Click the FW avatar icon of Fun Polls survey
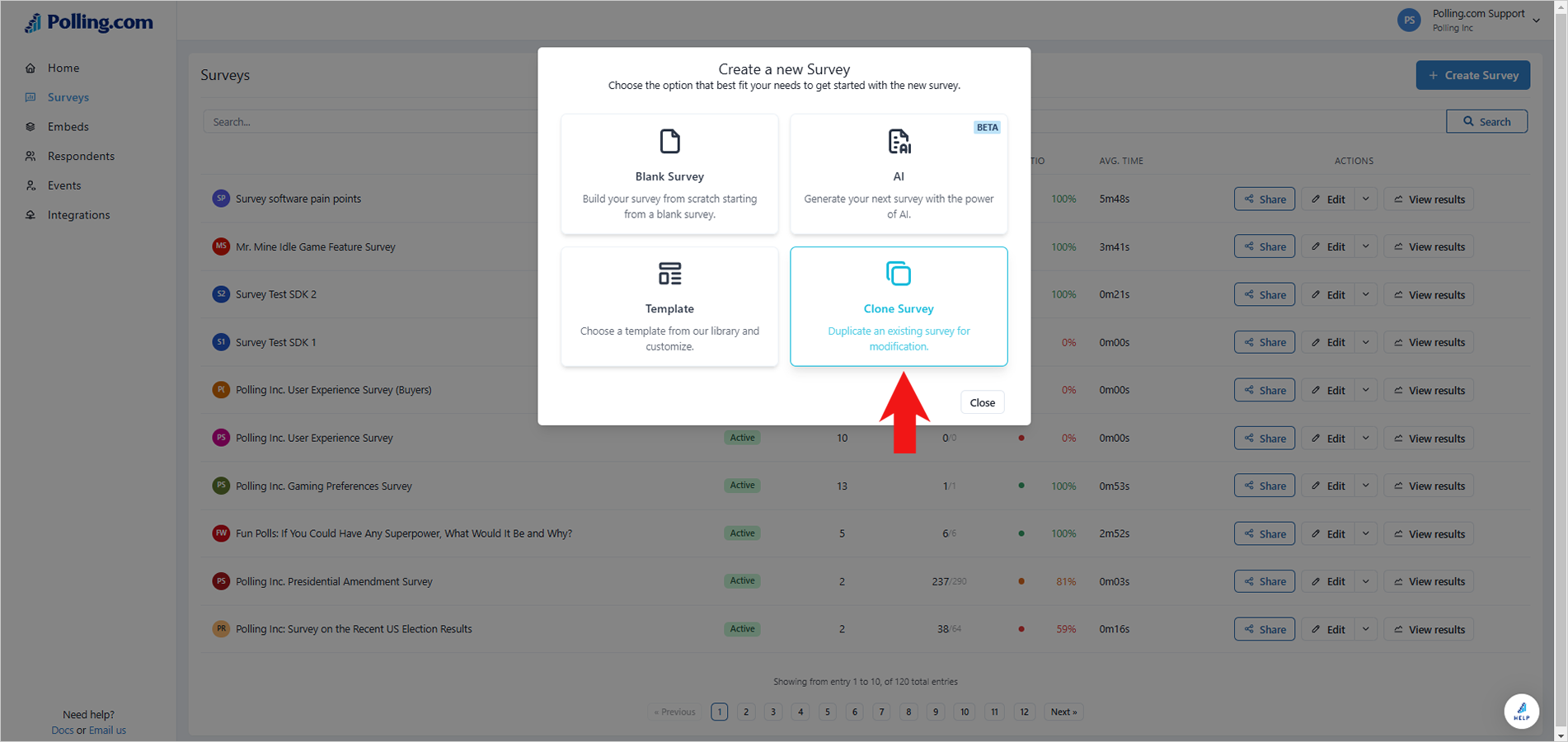 coord(221,533)
